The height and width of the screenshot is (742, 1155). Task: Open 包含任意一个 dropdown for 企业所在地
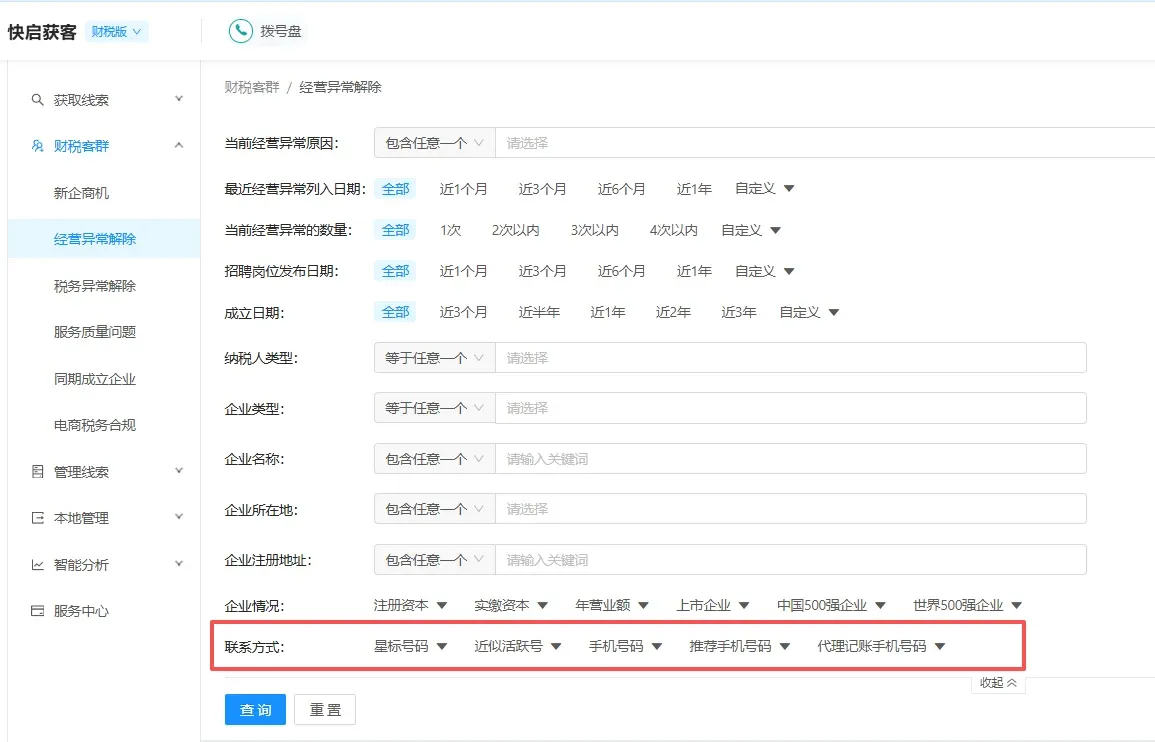(x=435, y=509)
